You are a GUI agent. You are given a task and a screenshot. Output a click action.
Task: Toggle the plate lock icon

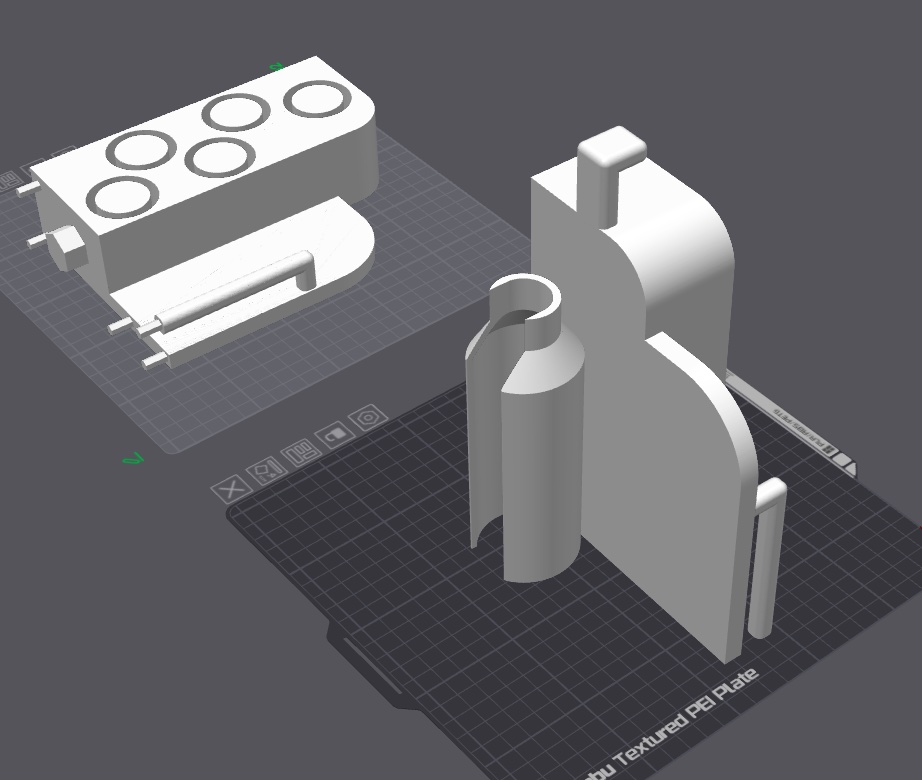[335, 436]
